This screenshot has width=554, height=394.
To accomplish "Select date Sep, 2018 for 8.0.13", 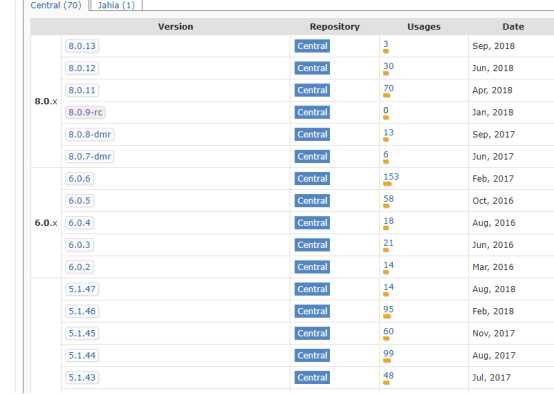I will 494,46.
